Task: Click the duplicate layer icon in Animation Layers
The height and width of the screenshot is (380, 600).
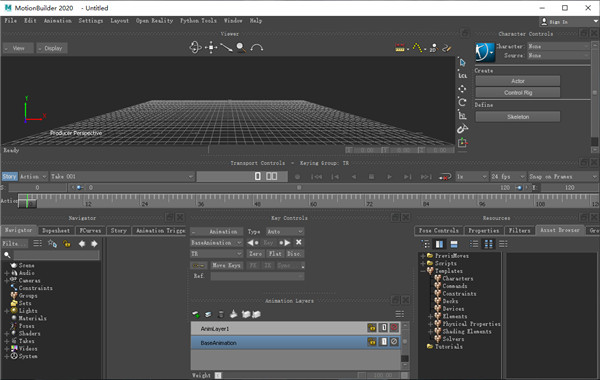Action: pyautogui.click(x=208, y=314)
